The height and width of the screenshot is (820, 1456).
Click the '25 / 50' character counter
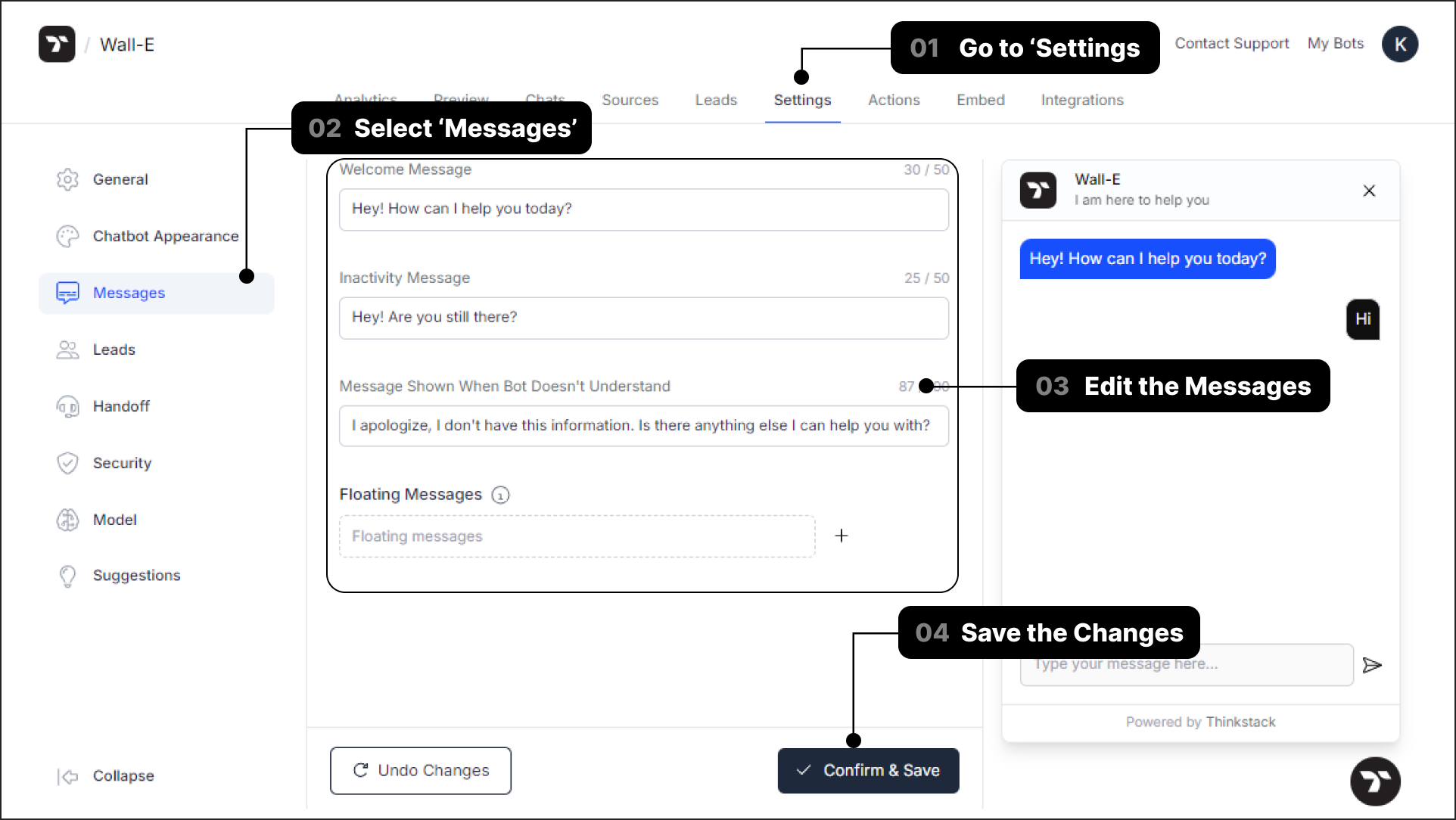click(x=926, y=278)
